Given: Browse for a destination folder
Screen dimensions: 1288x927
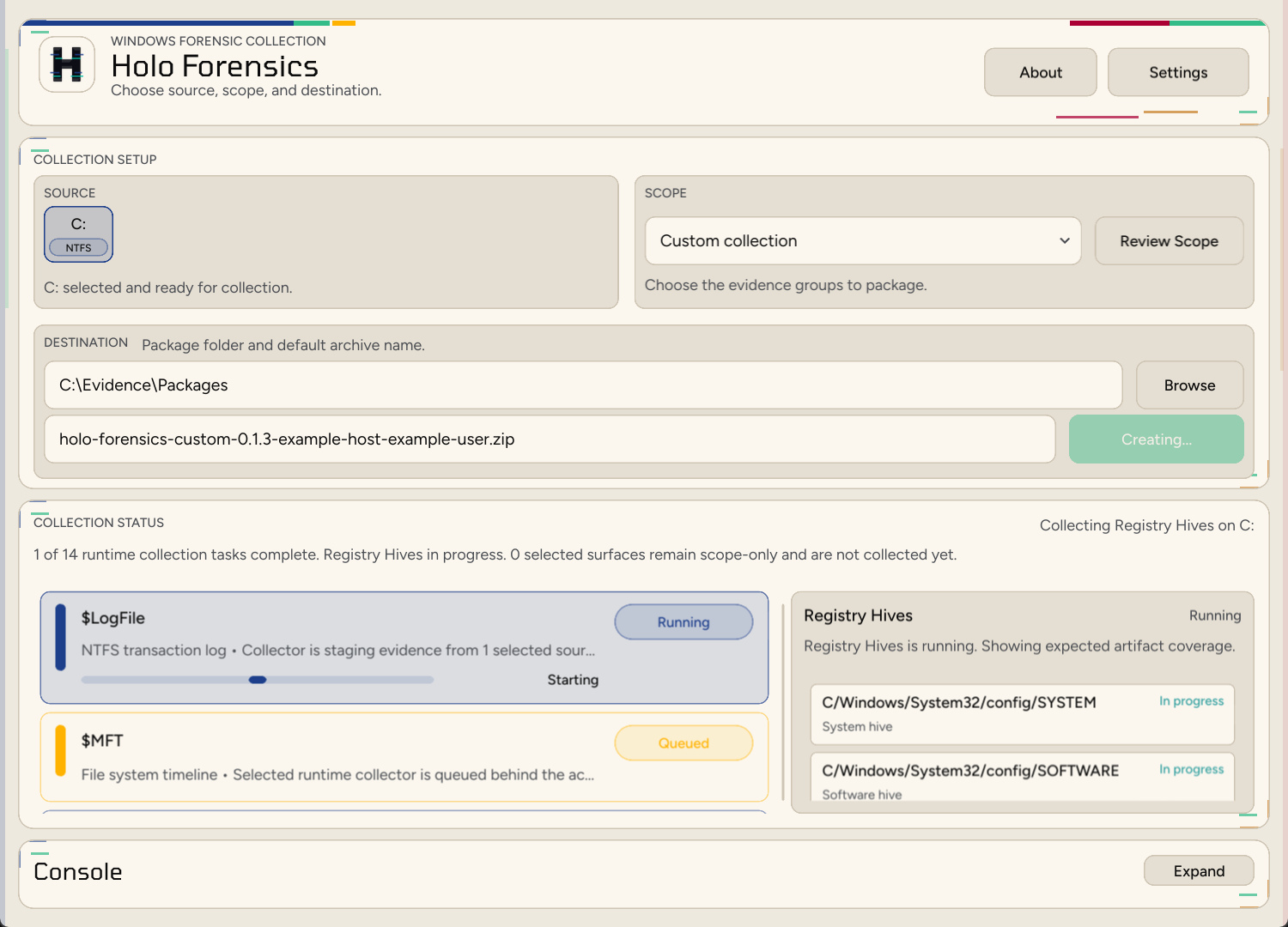Looking at the screenshot, I should point(1189,385).
